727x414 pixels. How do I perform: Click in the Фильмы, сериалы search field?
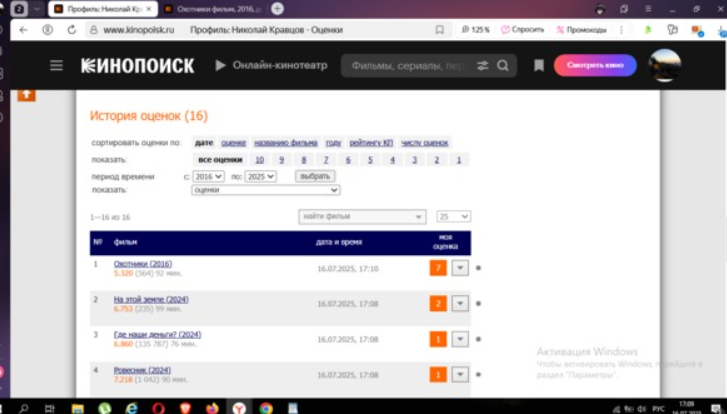click(x=408, y=66)
